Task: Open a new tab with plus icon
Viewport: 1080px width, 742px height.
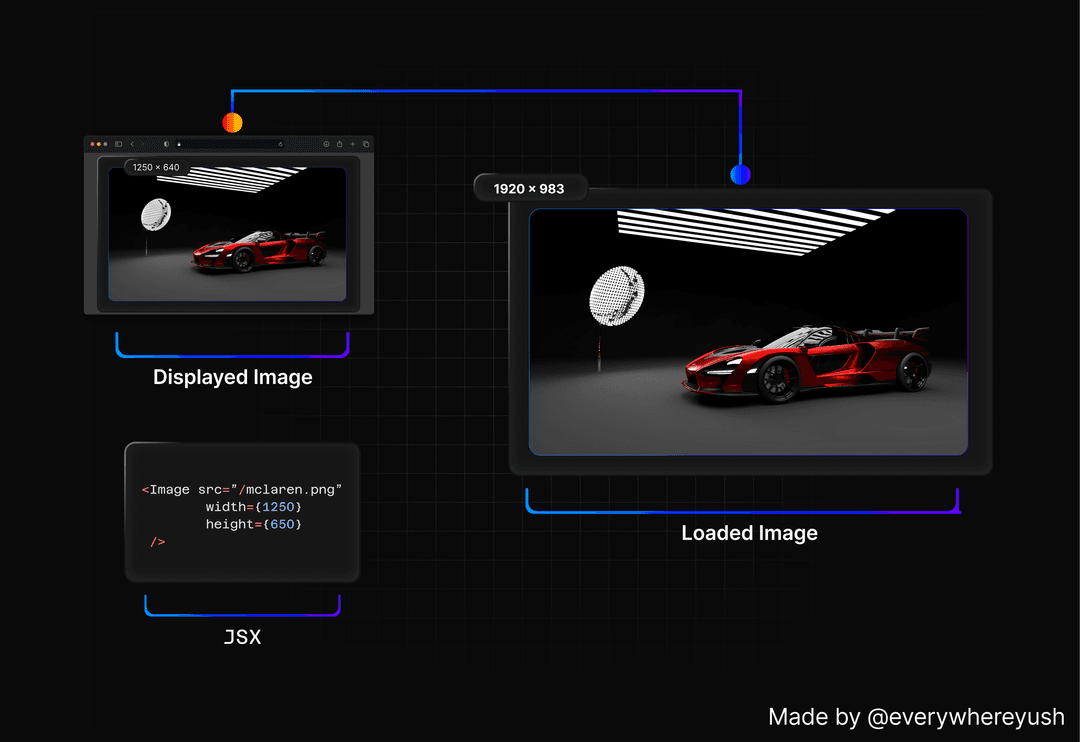Action: pos(353,144)
